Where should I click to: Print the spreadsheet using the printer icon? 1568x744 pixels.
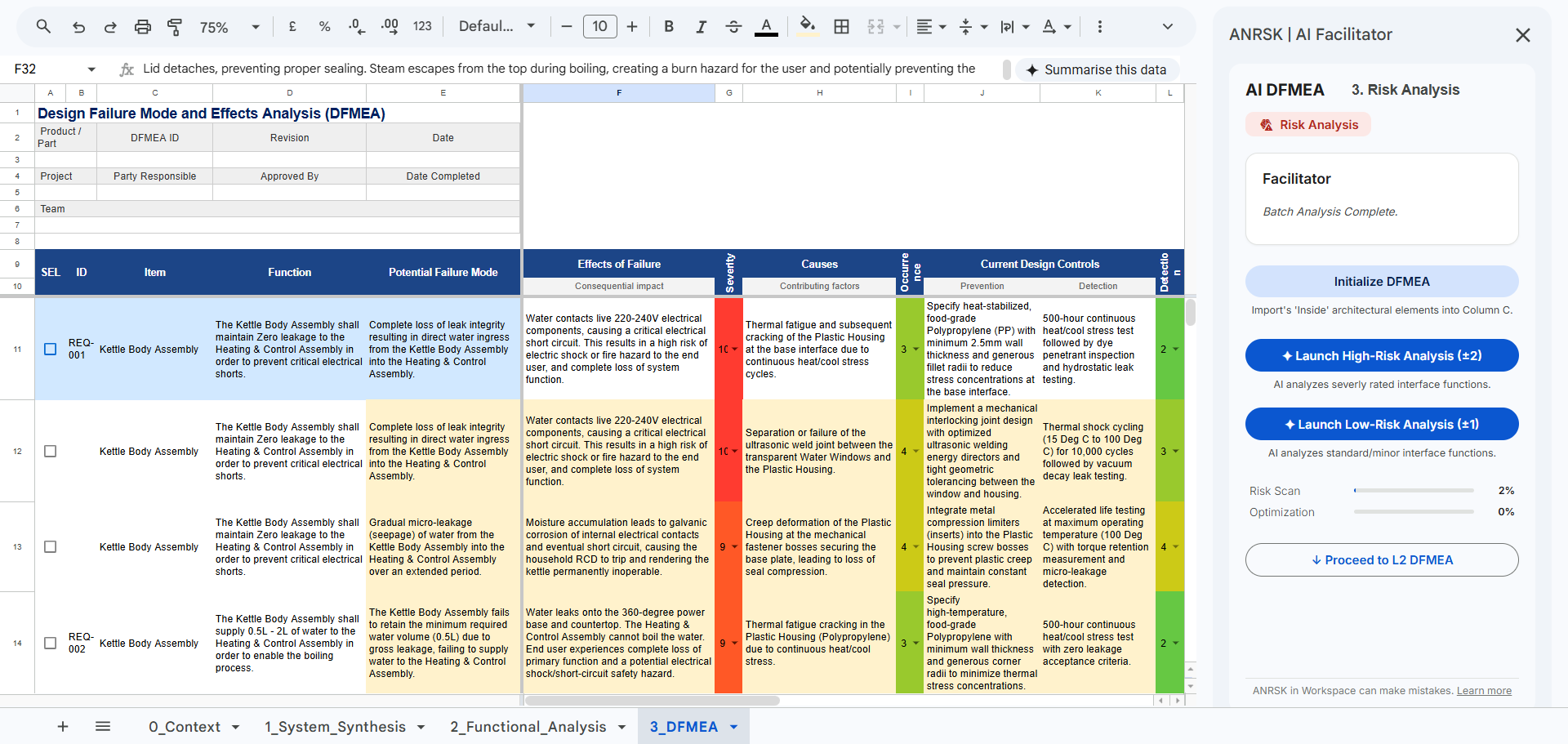tap(142, 27)
